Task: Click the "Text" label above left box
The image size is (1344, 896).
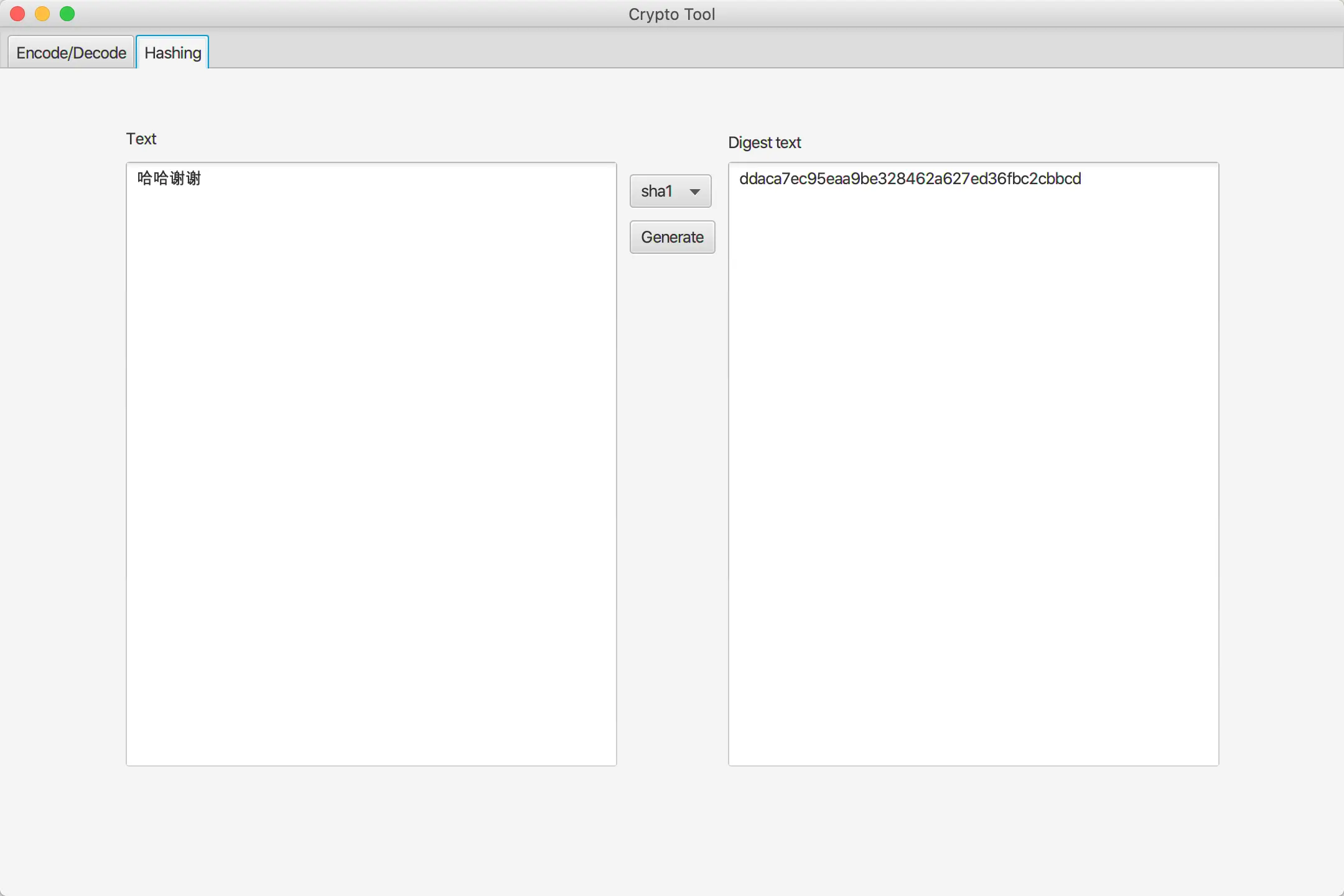Action: click(x=141, y=139)
